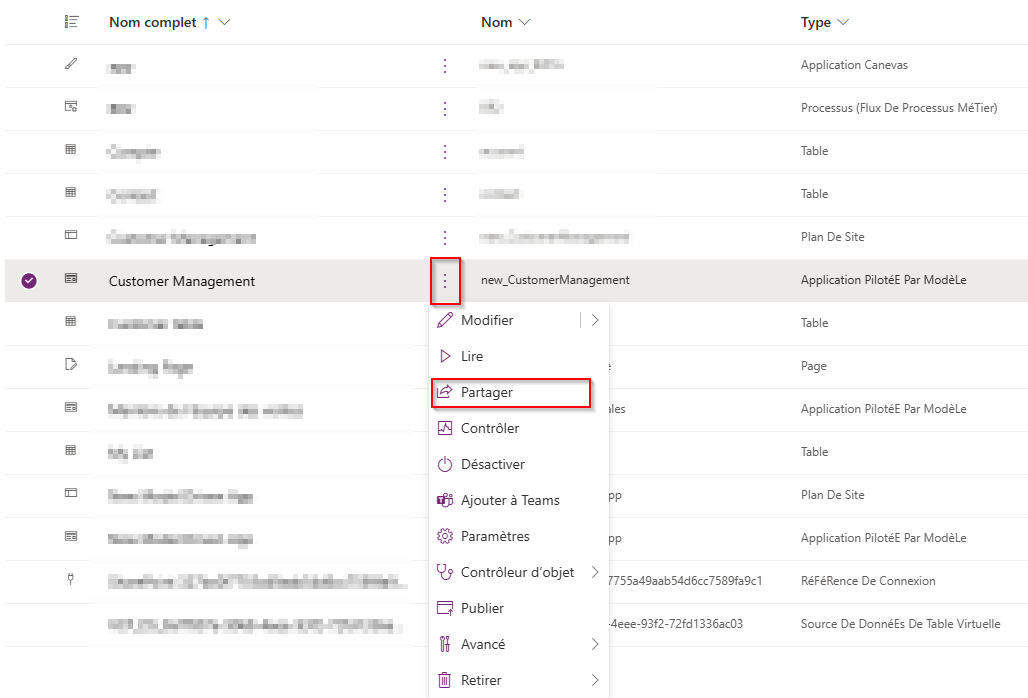Choose Partager from the context menu
Viewport: 1028px width, 698px height.
(x=510, y=392)
